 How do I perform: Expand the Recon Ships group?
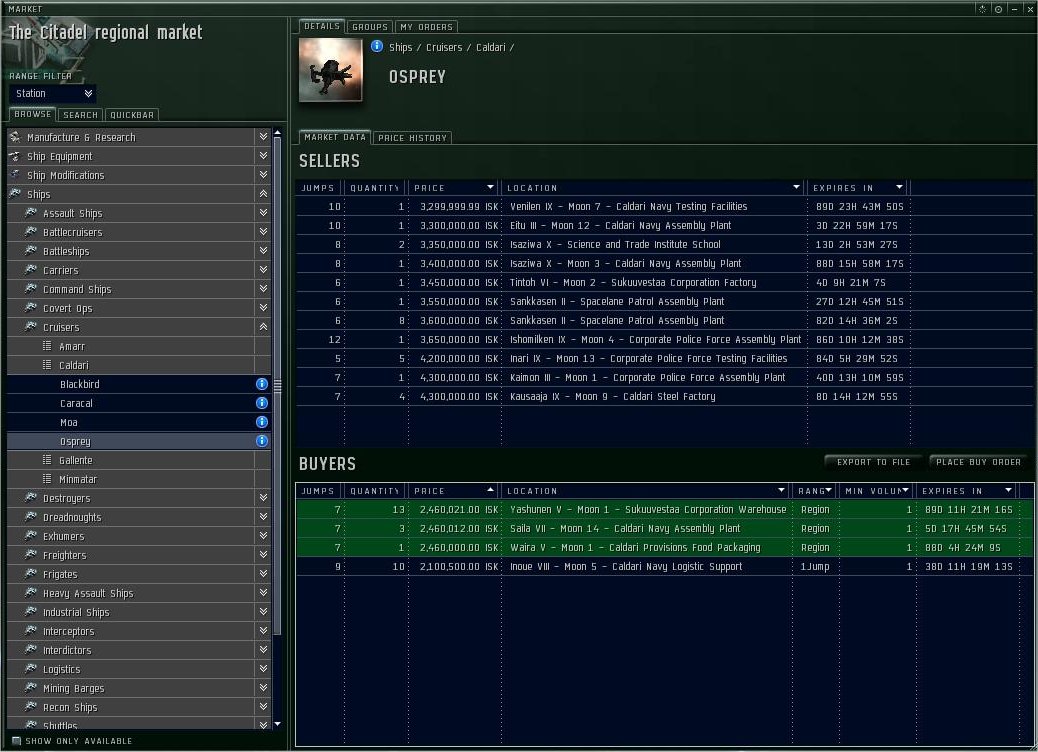(x=263, y=707)
